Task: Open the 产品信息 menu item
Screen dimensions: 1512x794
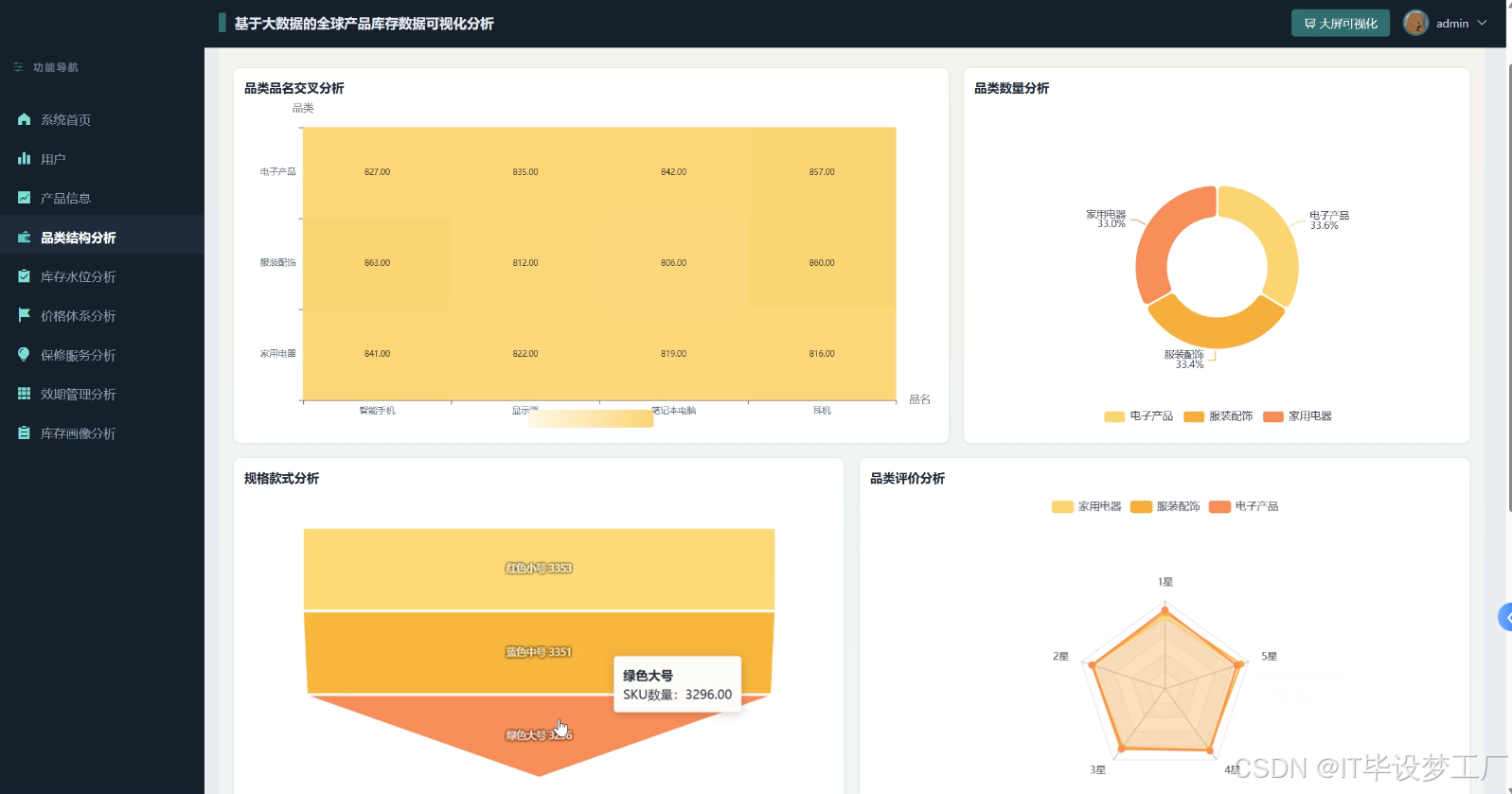Action: pyautogui.click(x=101, y=198)
